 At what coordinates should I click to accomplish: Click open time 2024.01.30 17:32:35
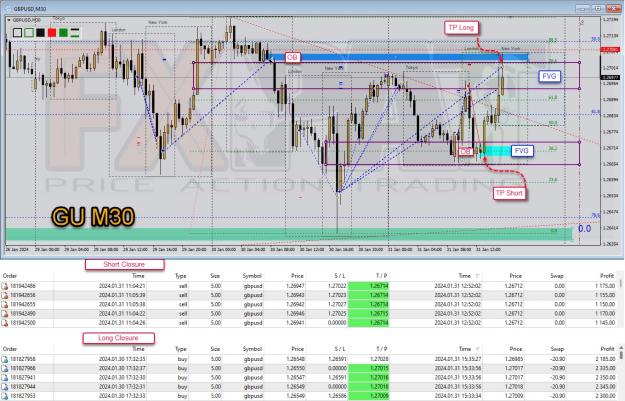pyautogui.click(x=122, y=359)
